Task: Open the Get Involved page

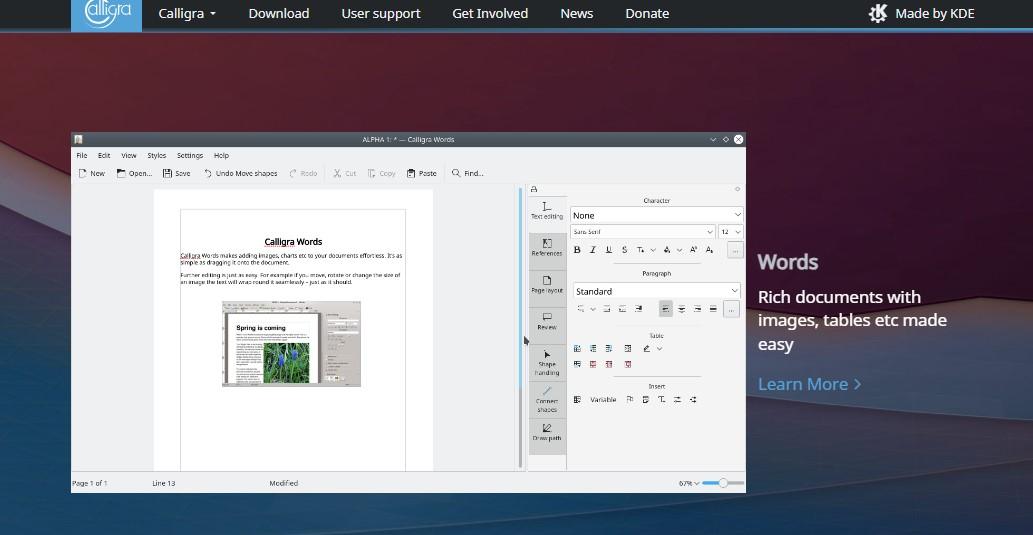Action: point(490,13)
